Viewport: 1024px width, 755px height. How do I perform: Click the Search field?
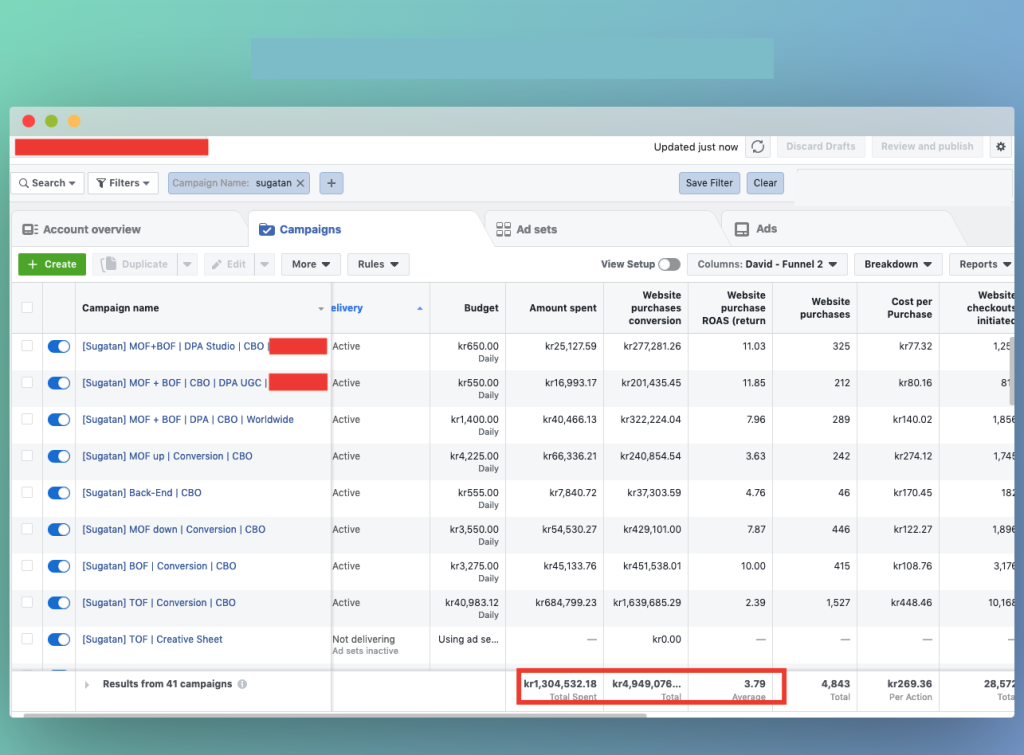pos(47,183)
